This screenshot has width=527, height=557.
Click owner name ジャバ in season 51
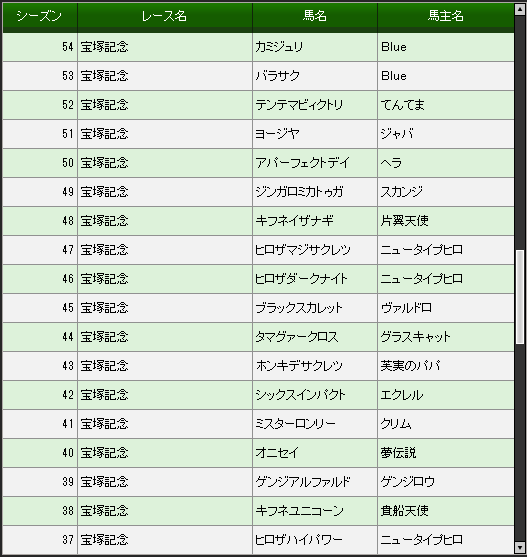(x=397, y=134)
